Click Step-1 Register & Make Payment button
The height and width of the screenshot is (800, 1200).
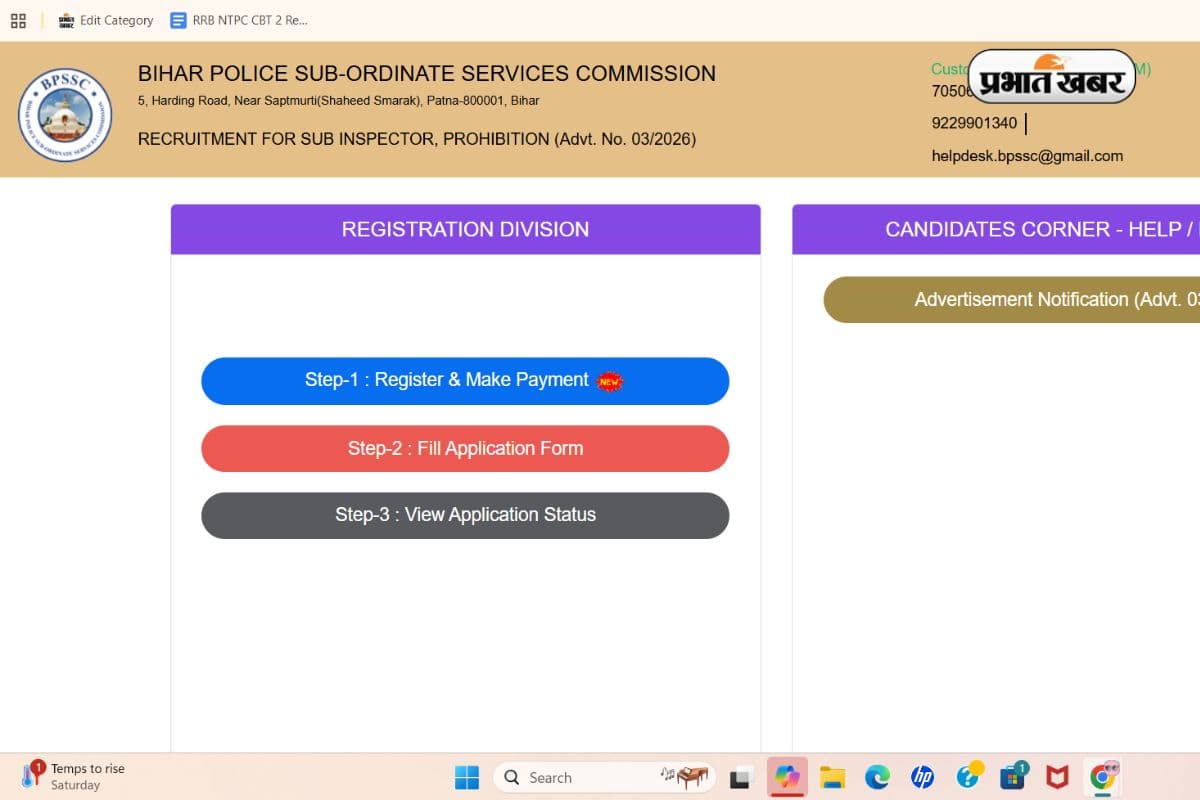coord(465,381)
